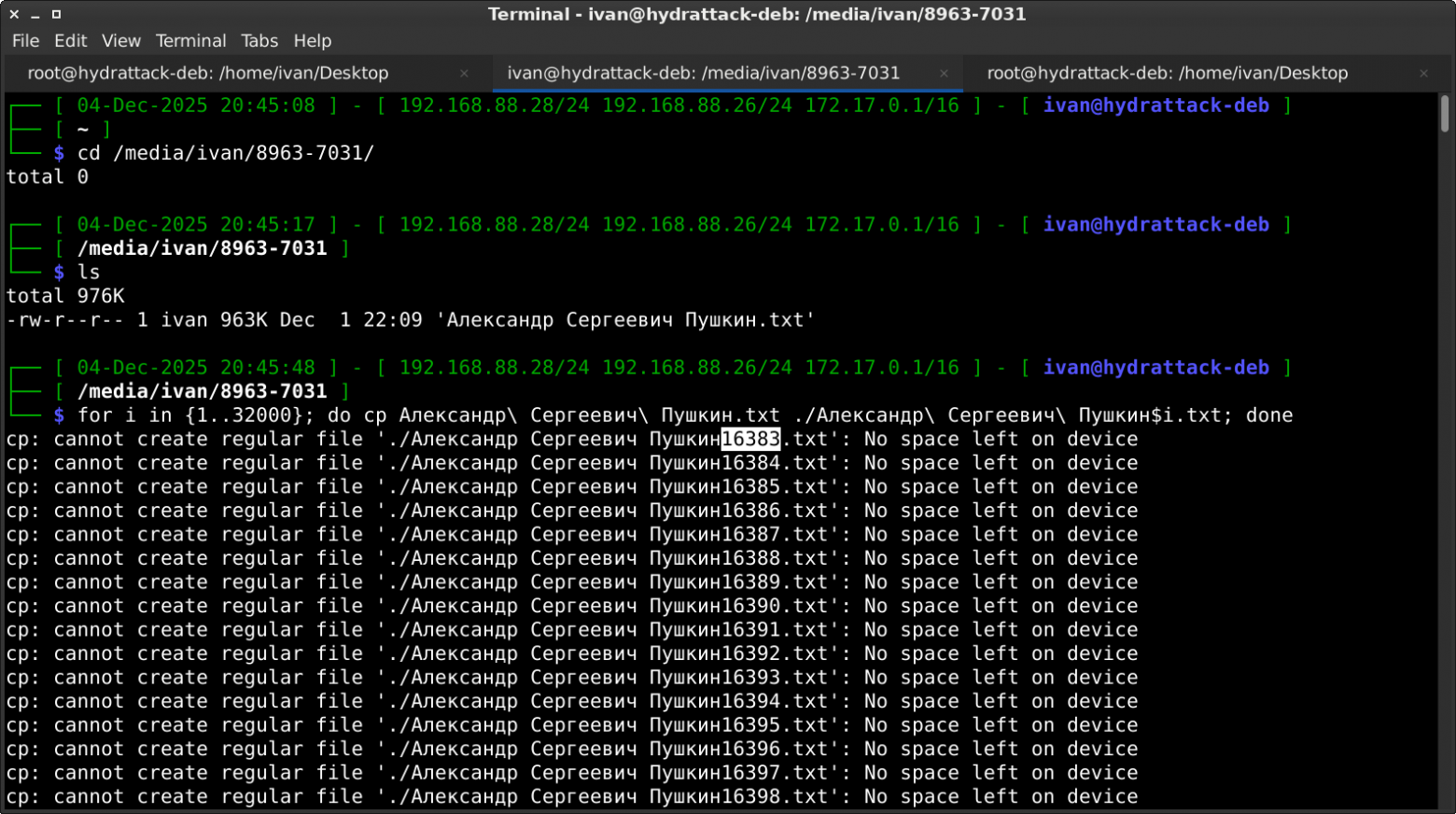The width and height of the screenshot is (1456, 814).
Task: Click the terminal vertical scrollbar thumb
Action: 1445,114
